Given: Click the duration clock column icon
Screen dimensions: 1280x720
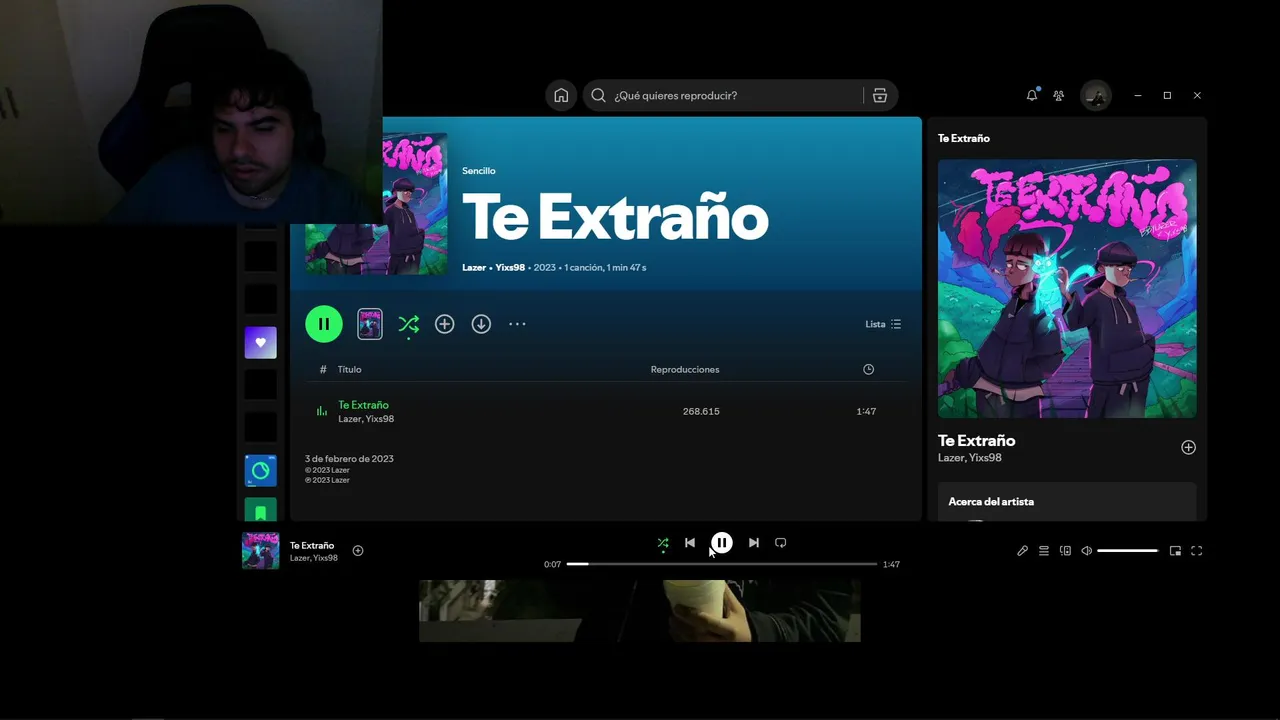Looking at the screenshot, I should (868, 369).
